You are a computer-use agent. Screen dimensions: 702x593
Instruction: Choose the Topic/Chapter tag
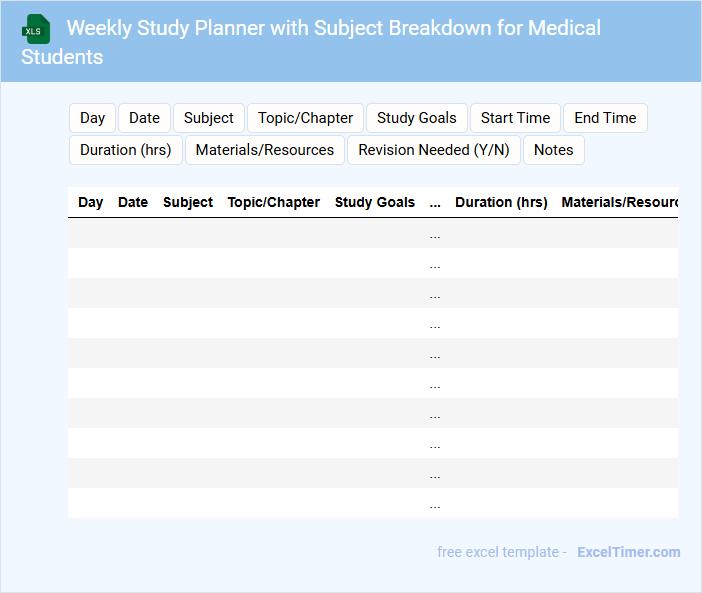(305, 118)
